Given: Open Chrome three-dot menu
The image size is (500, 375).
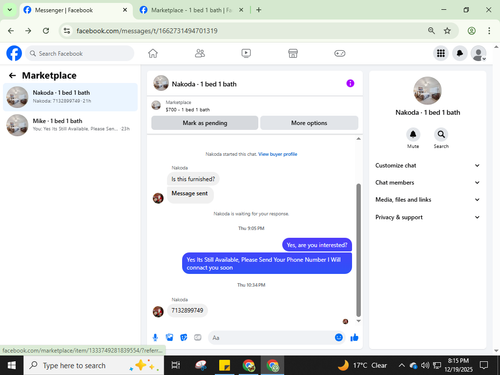Looking at the screenshot, I should (489, 31).
